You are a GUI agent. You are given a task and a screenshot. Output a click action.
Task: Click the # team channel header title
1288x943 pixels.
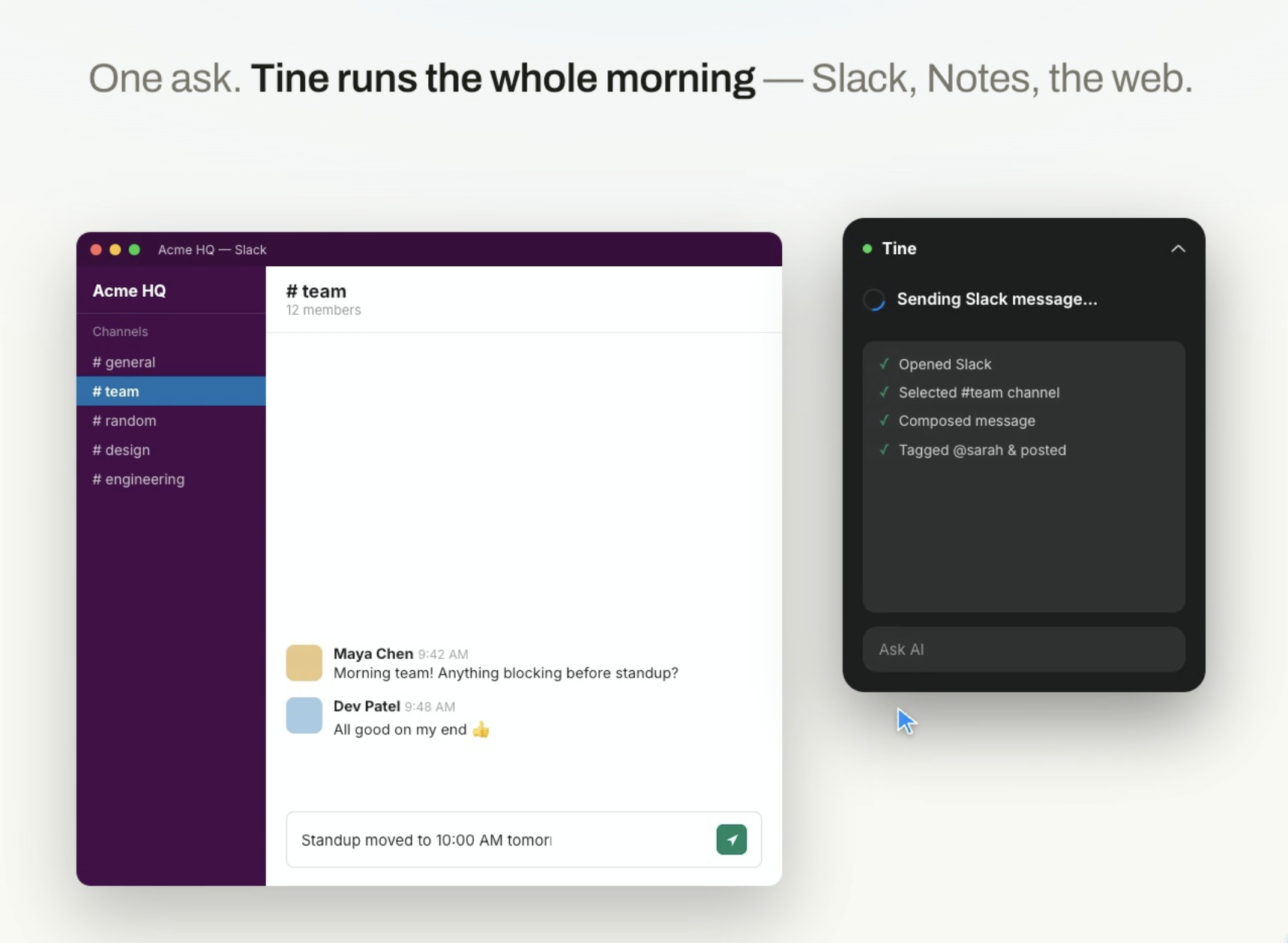(316, 291)
